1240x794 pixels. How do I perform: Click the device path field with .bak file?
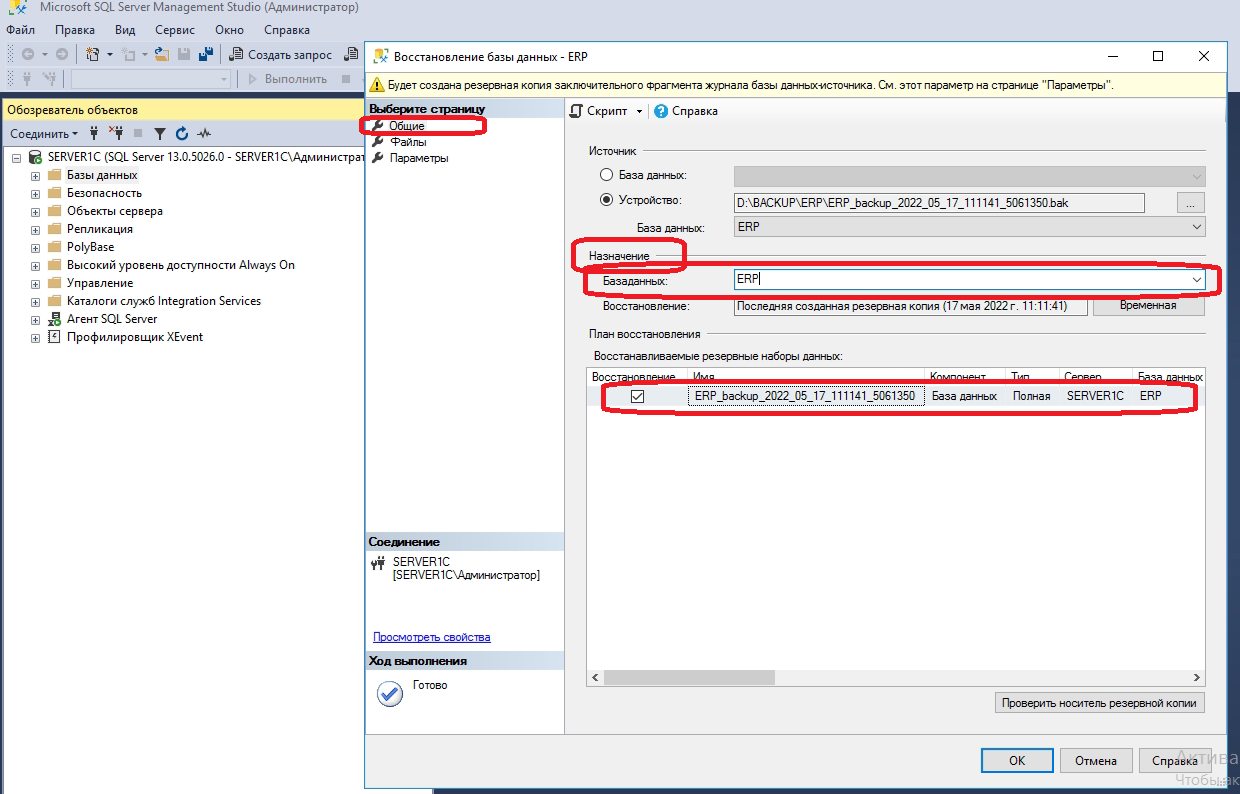(939, 203)
